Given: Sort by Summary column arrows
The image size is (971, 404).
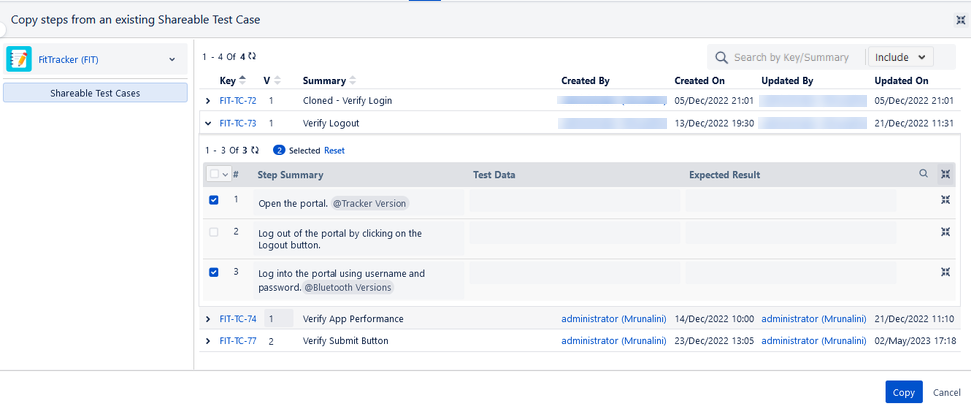Looking at the screenshot, I should (x=353, y=81).
